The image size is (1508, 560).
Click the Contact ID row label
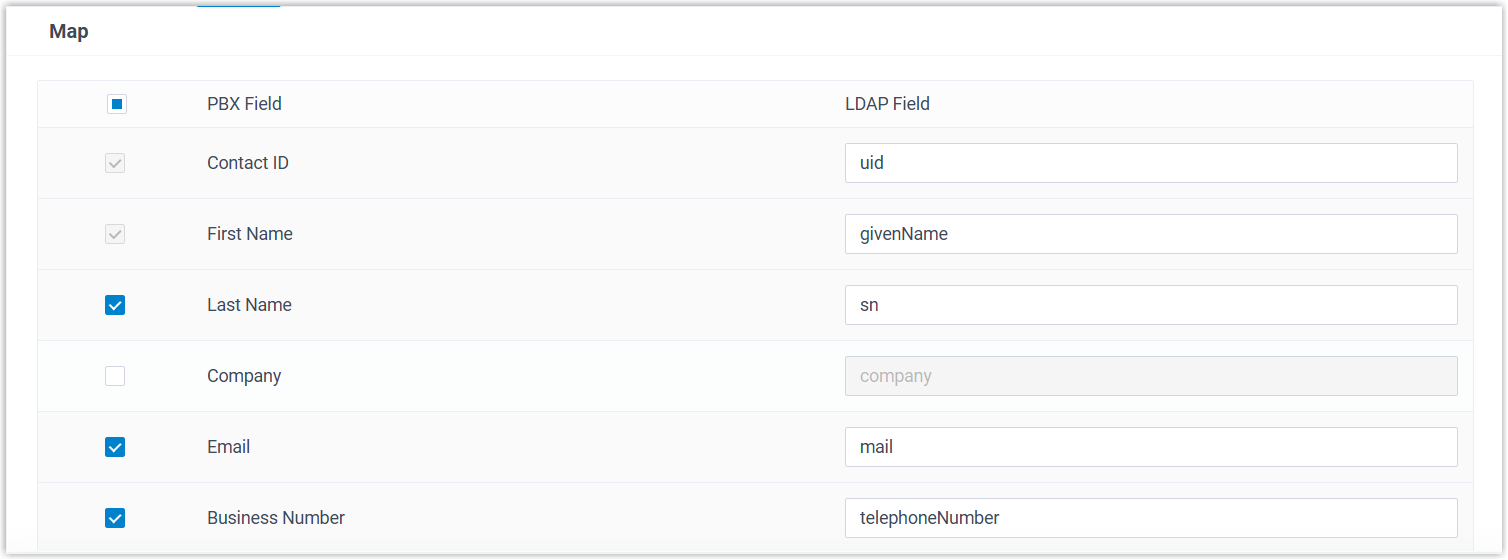[x=248, y=163]
